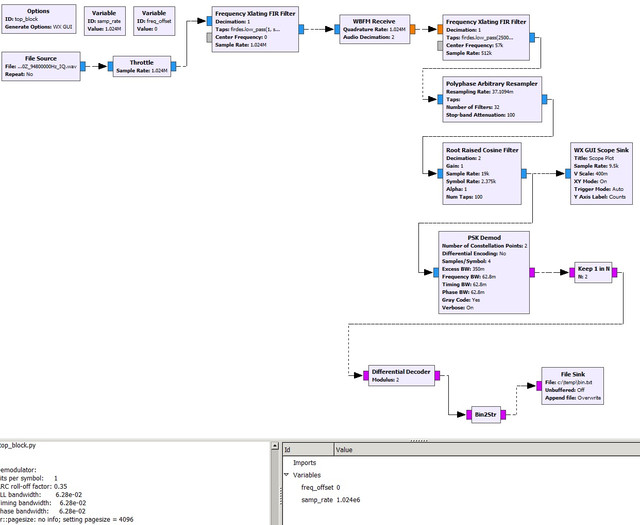Click the Bin2Str input port
The width and height of the screenshot is (640, 525).
[469, 415]
